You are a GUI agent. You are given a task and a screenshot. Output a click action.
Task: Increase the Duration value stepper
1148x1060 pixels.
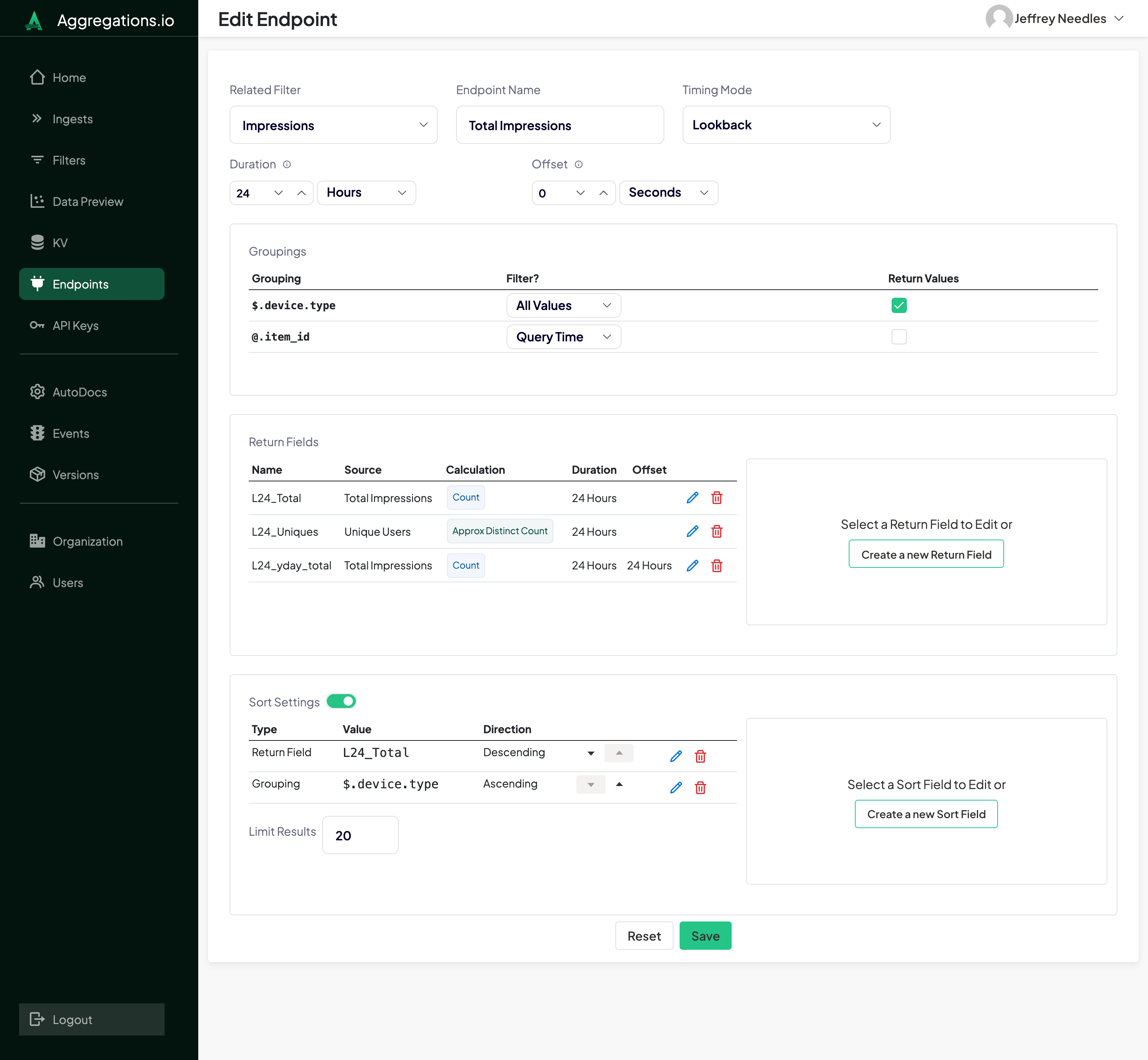pyautogui.click(x=301, y=193)
